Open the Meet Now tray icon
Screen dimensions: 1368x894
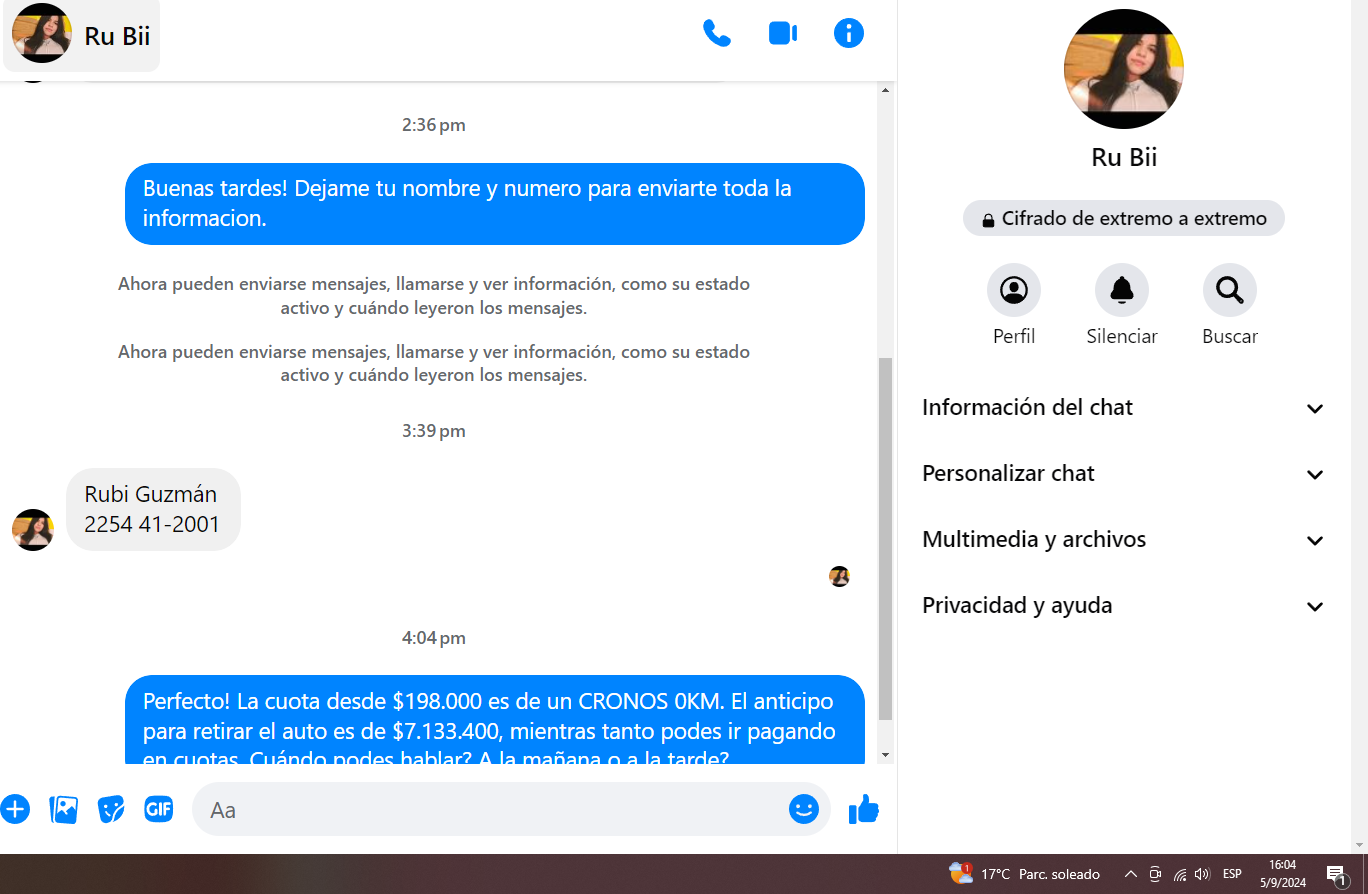1155,874
